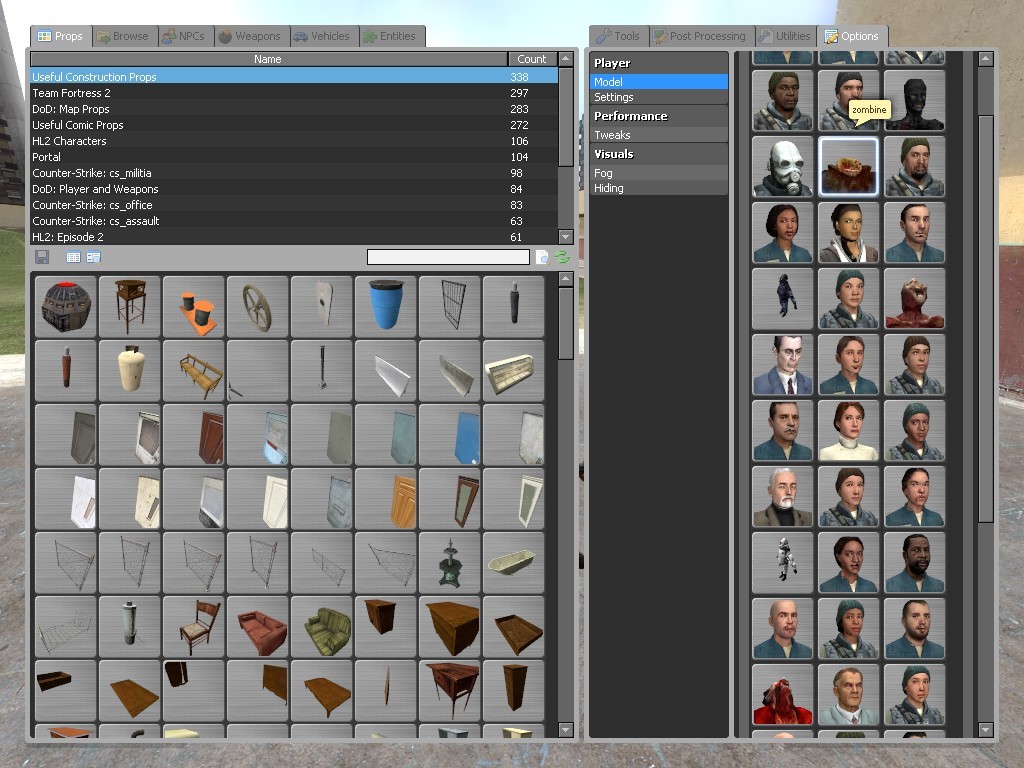Screen dimensions: 1024x768
Task: Spawn the red fabric couch prop
Action: 257,626
